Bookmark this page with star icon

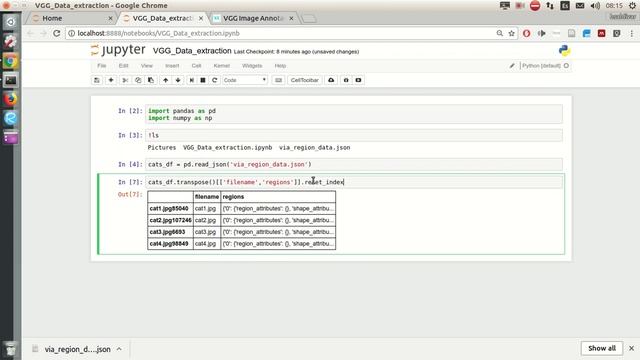click(x=511, y=33)
